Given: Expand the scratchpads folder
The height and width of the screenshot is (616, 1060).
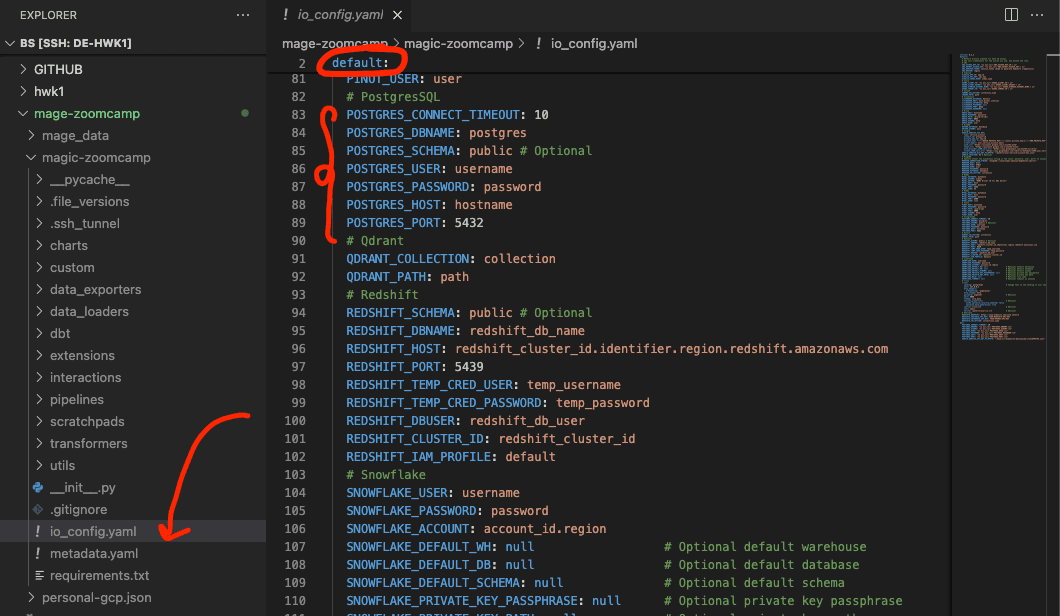Looking at the screenshot, I should click(39, 421).
